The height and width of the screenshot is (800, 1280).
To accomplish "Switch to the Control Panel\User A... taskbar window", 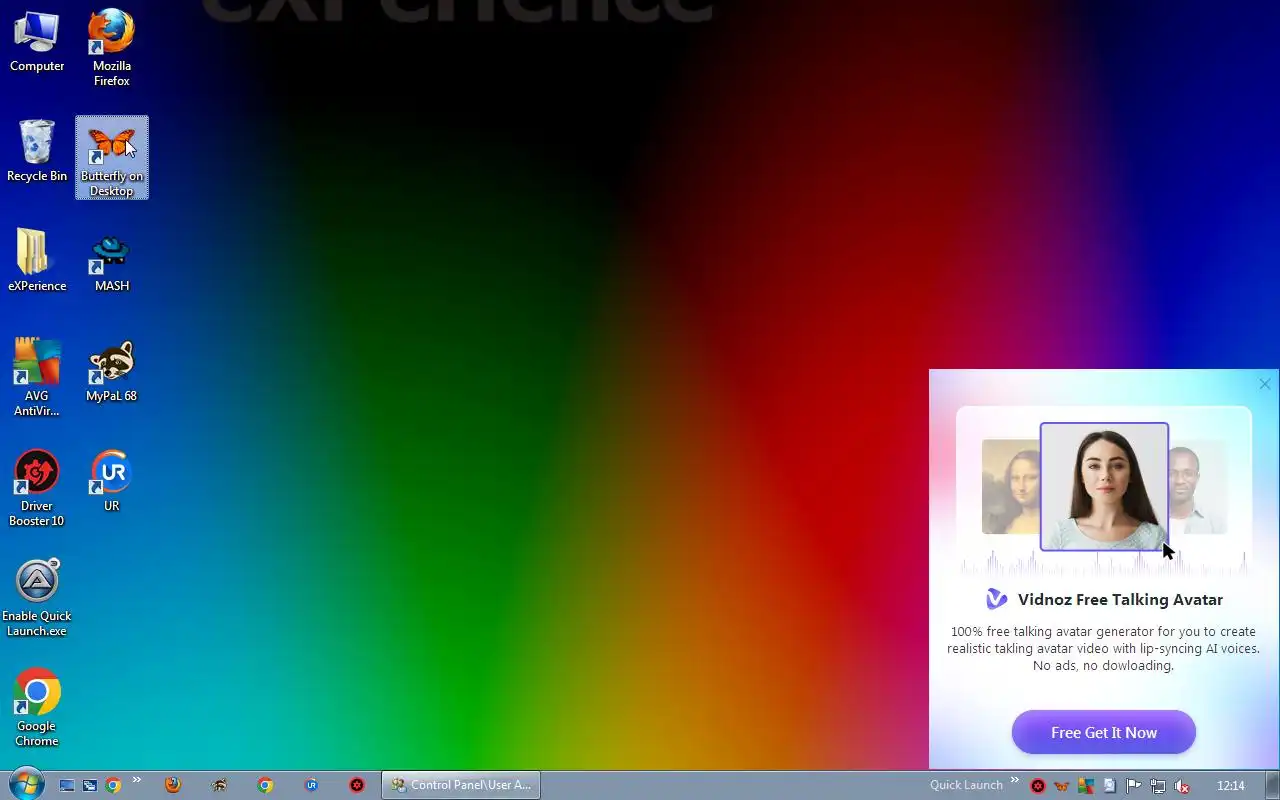I will tap(461, 785).
